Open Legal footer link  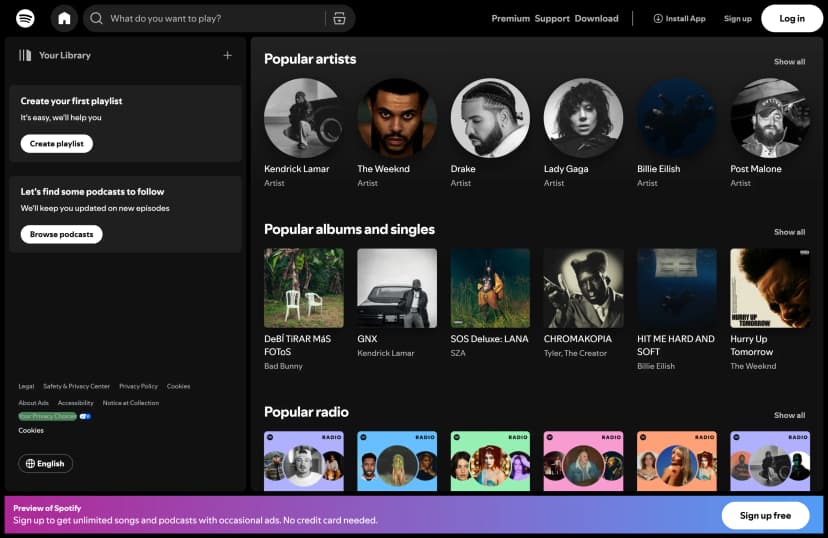[x=26, y=386]
